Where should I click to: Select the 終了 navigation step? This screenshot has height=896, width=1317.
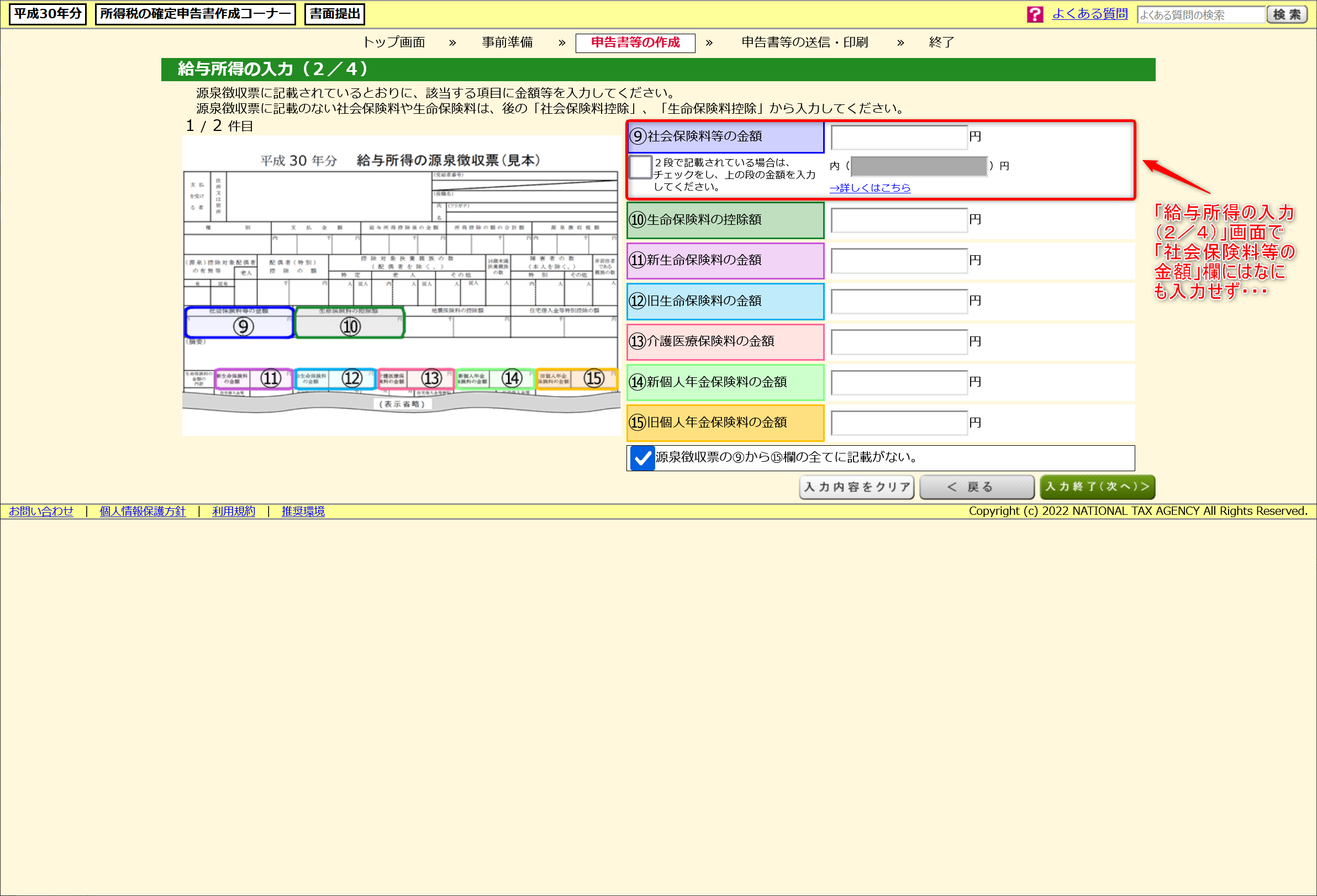(x=941, y=43)
